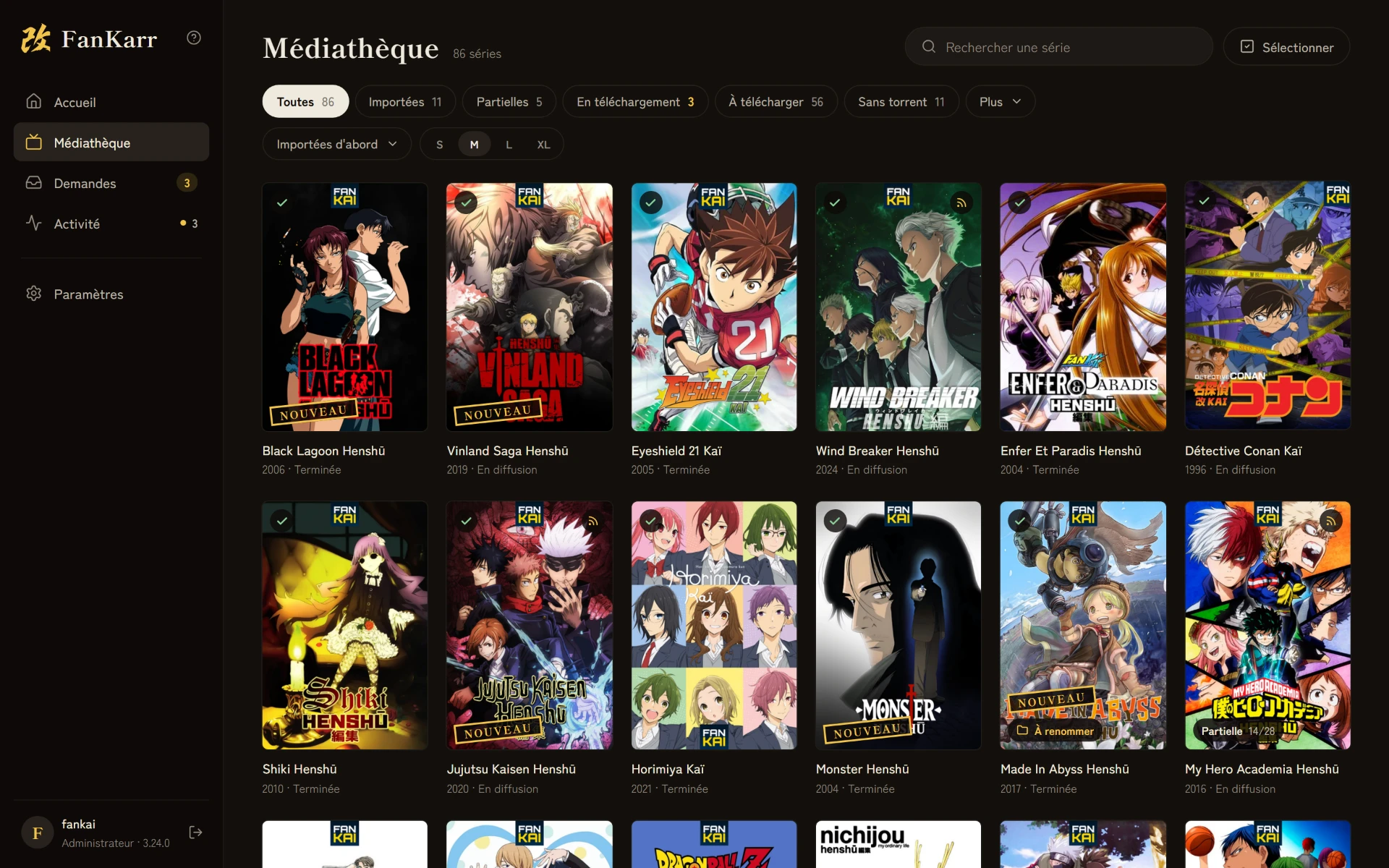The height and width of the screenshot is (868, 1389).
Task: Select the À télécharger 56 filter tab
Action: (776, 101)
